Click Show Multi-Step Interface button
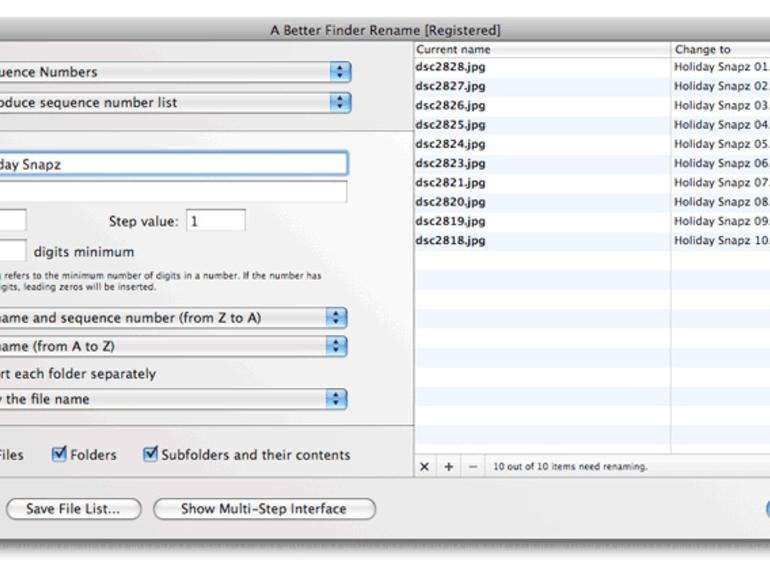Viewport: 770px width, 578px height. (x=264, y=509)
